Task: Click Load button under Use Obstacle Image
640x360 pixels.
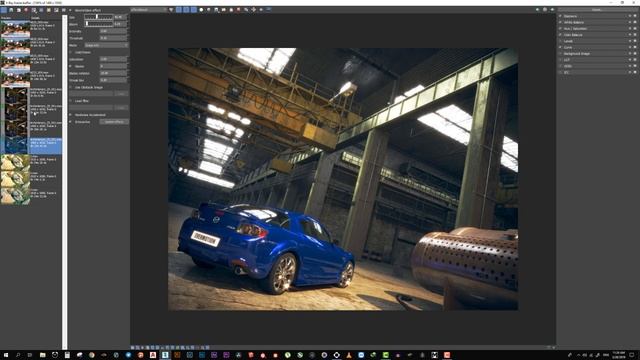Action: (x=120, y=94)
